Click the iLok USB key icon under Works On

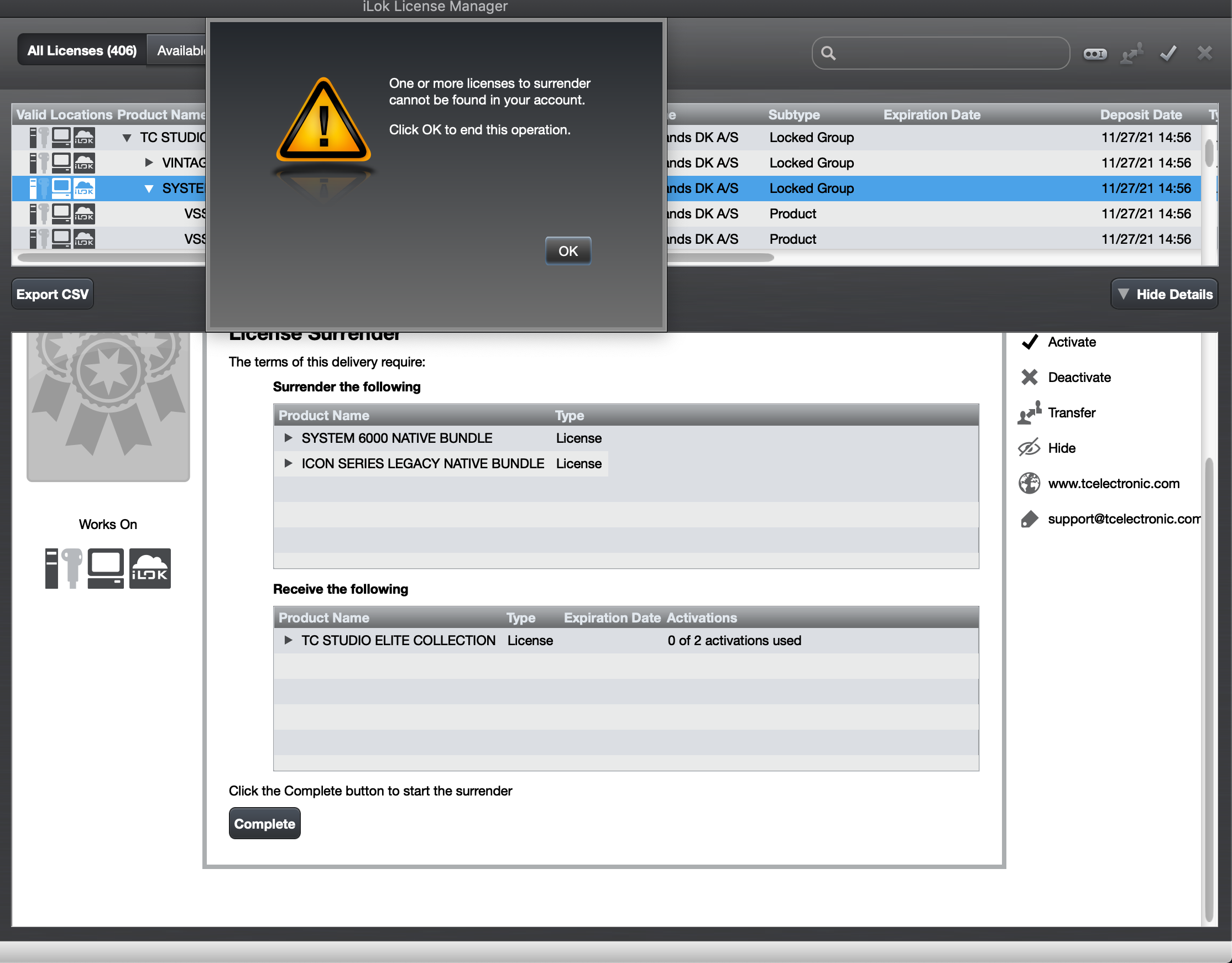[x=71, y=568]
